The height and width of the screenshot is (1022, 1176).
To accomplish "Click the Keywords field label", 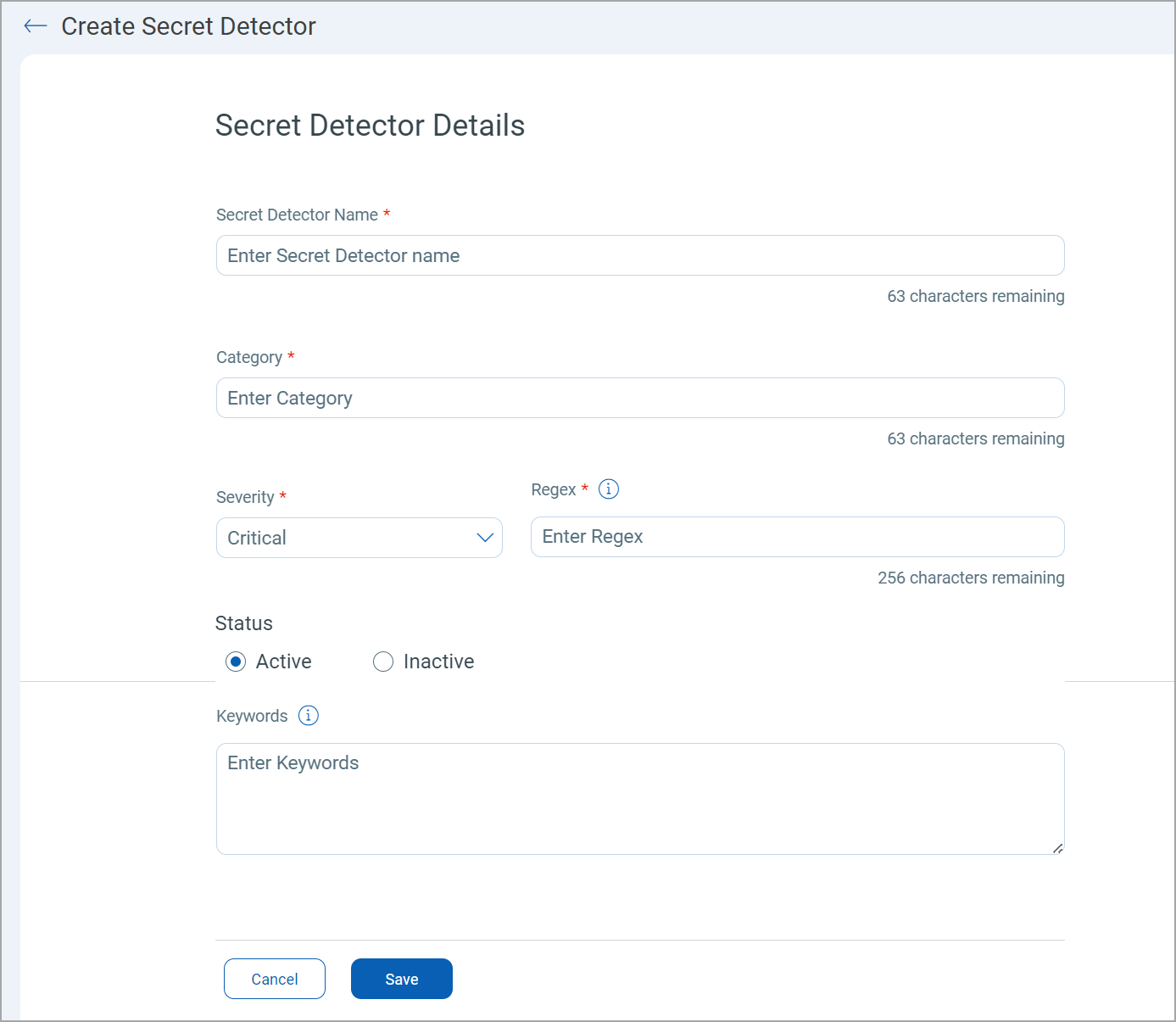I will pyautogui.click(x=252, y=716).
